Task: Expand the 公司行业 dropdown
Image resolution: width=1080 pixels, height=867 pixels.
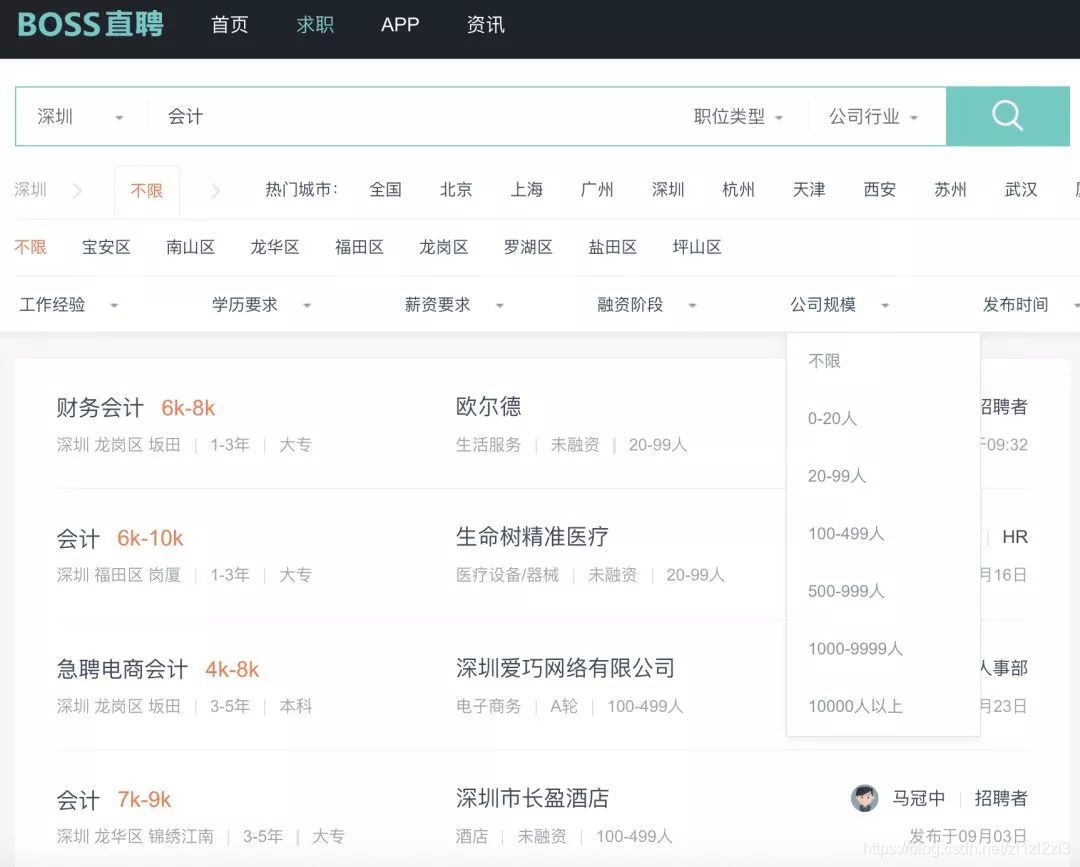Action: click(873, 116)
